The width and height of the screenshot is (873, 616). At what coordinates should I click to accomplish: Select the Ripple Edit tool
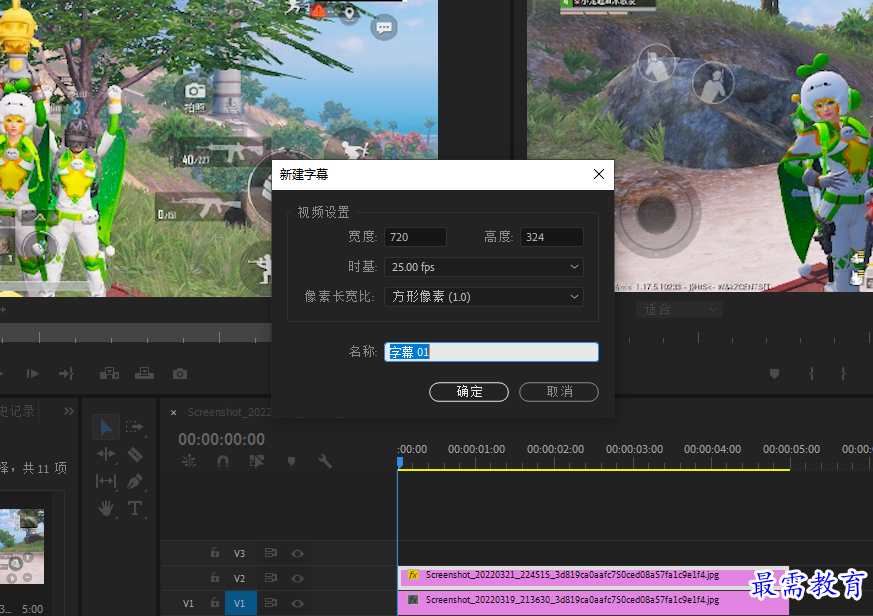click(106, 454)
